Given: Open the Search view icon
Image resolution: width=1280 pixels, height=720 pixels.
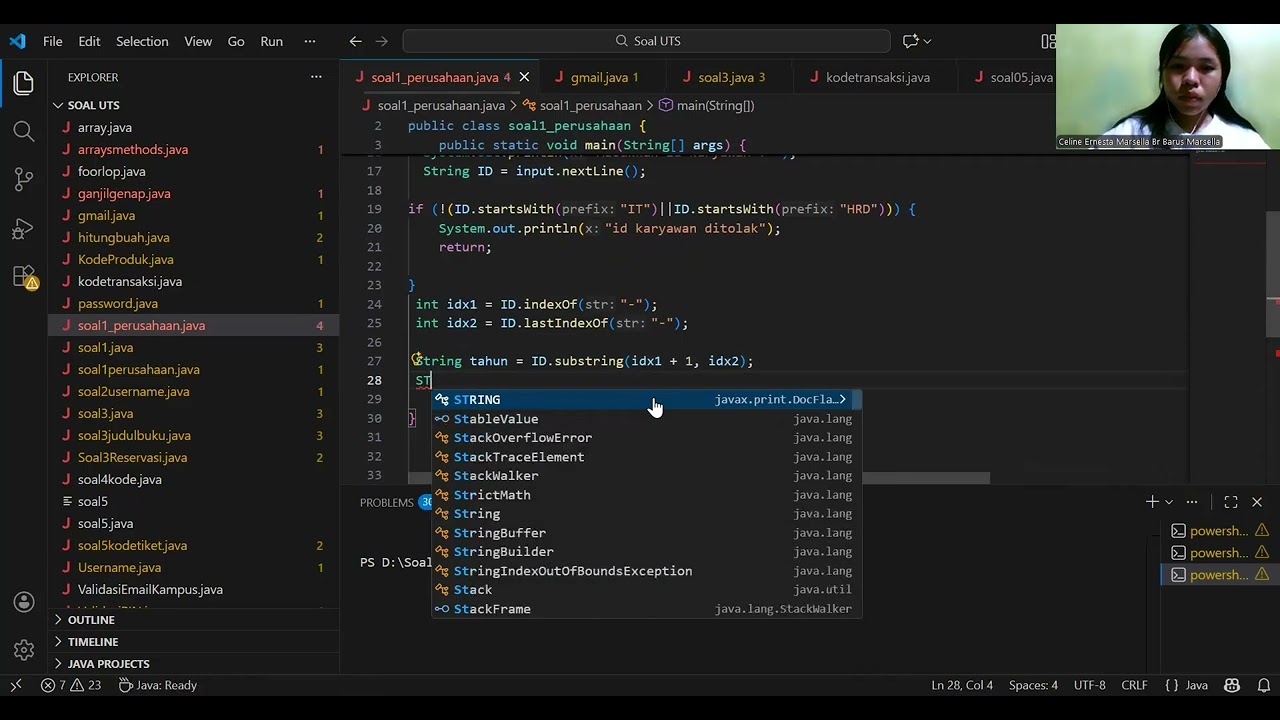Looking at the screenshot, I should pos(24,131).
